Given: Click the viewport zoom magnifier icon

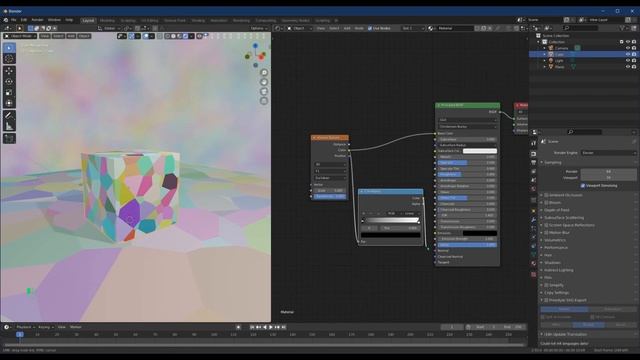Looking at the screenshot, I should pos(264,73).
